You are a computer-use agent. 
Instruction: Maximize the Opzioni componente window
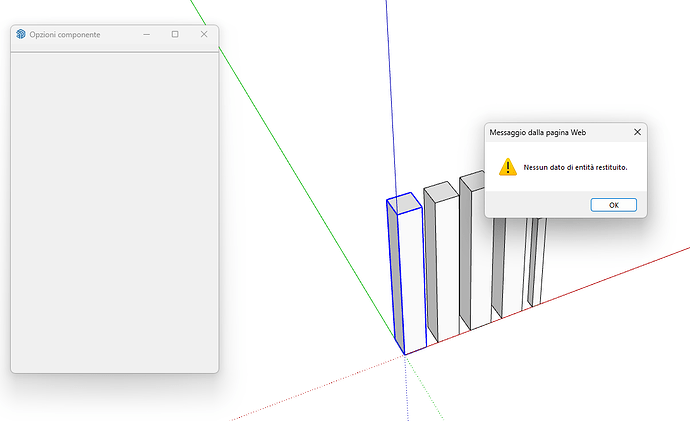[175, 34]
